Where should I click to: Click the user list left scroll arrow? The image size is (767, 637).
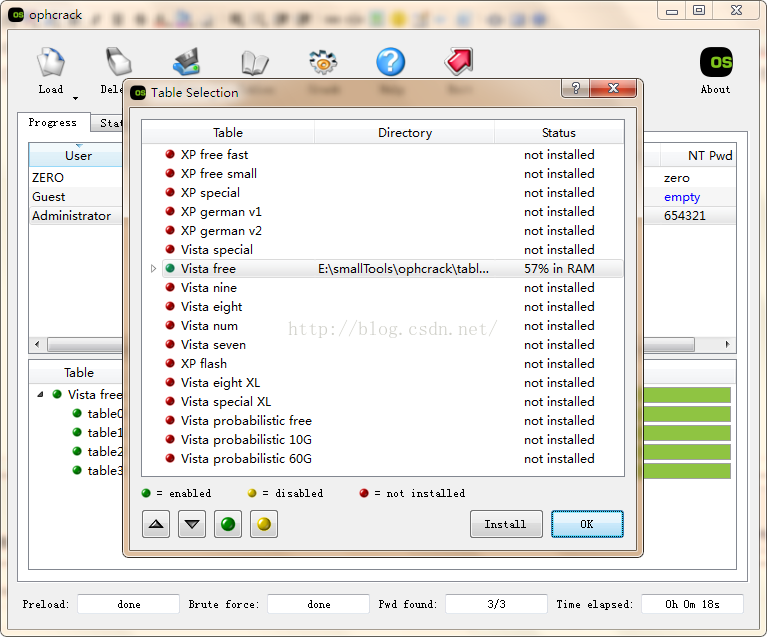tap(37, 344)
